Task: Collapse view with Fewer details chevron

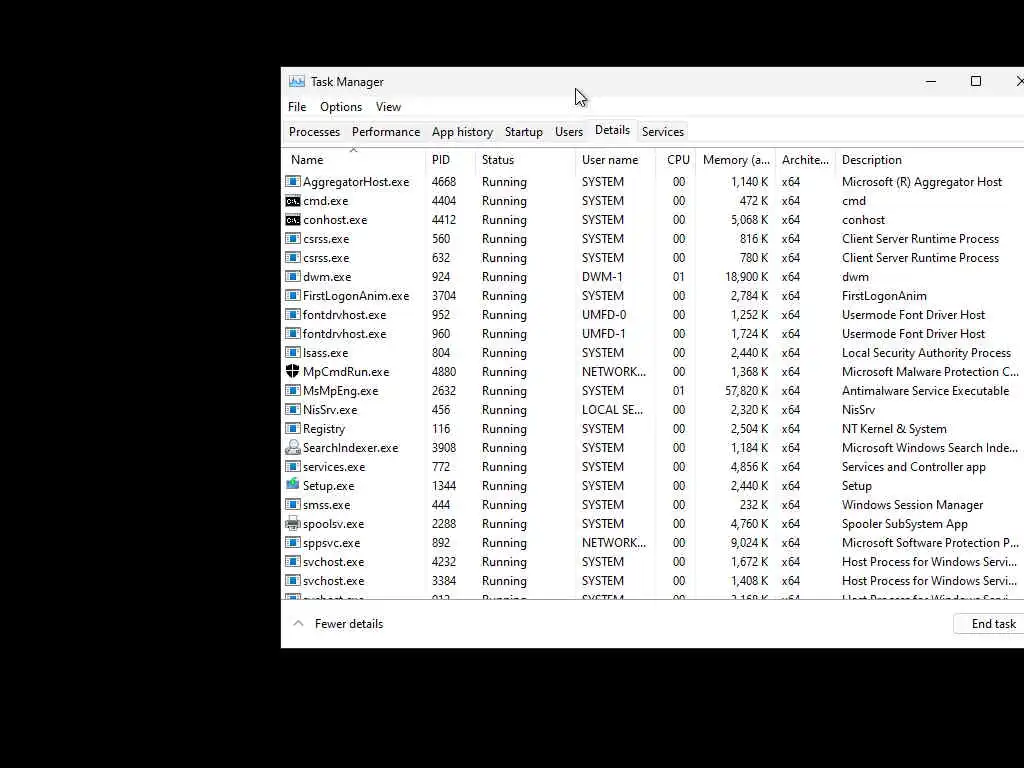Action: pos(298,623)
